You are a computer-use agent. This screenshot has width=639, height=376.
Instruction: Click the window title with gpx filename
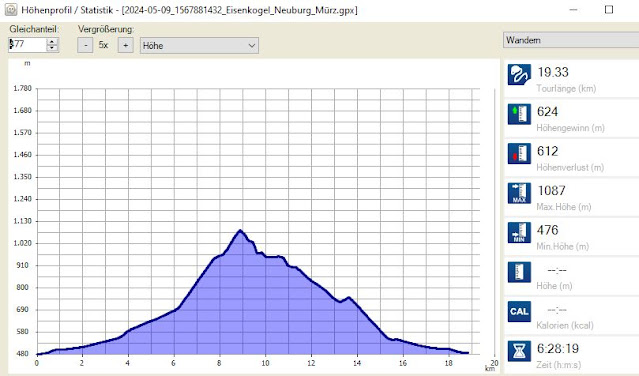click(x=189, y=10)
